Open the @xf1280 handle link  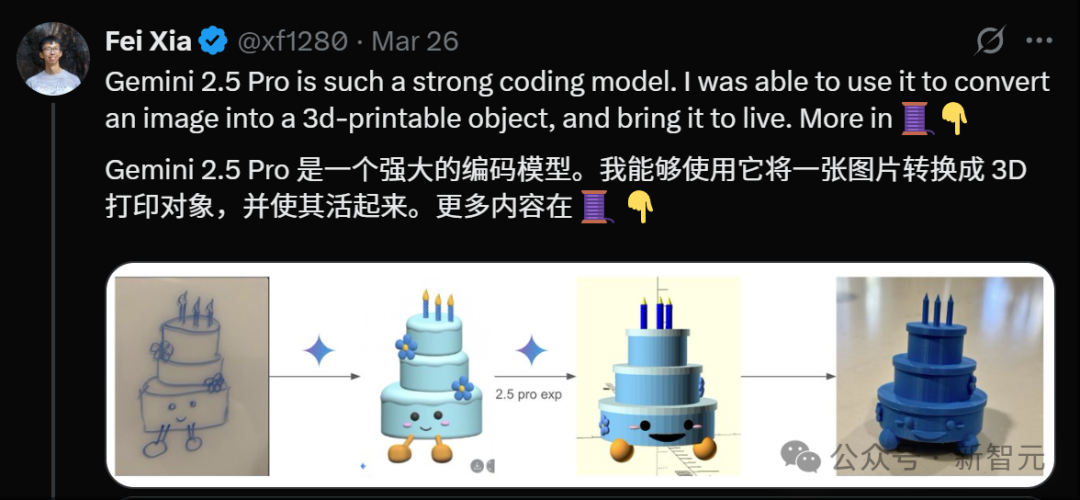click(293, 42)
